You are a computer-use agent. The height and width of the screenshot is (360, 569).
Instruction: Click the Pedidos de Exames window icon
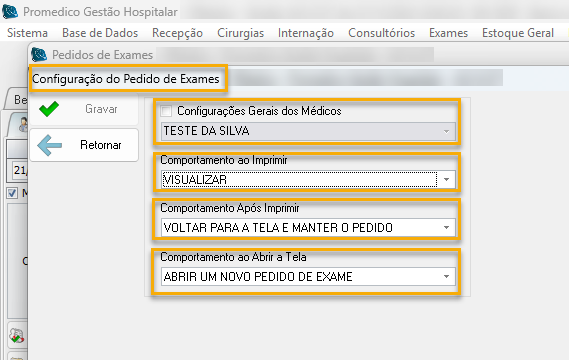click(x=39, y=55)
